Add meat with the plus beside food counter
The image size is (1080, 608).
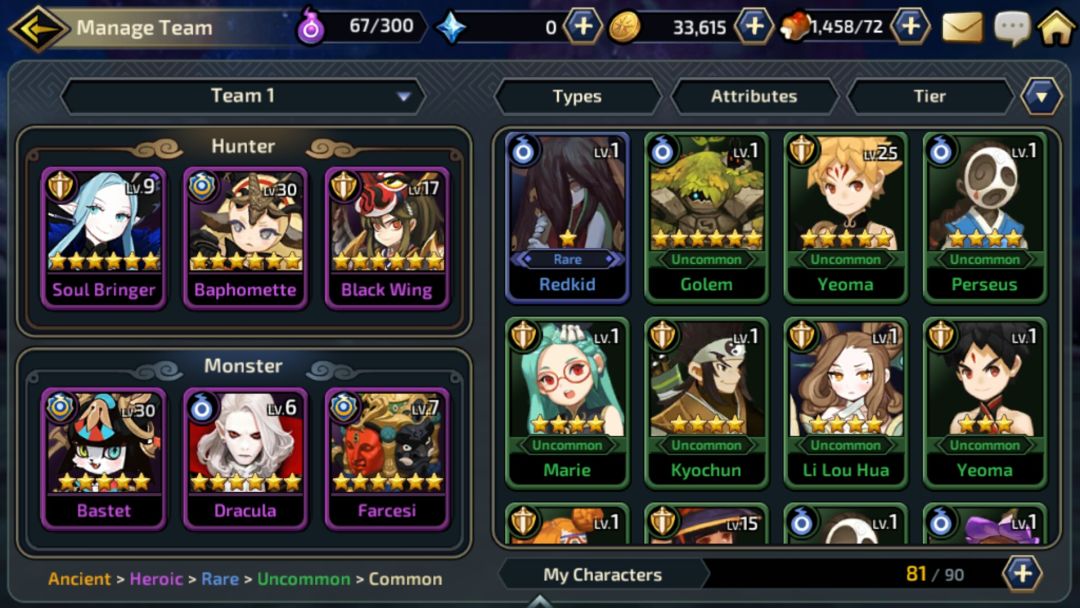pos(911,27)
